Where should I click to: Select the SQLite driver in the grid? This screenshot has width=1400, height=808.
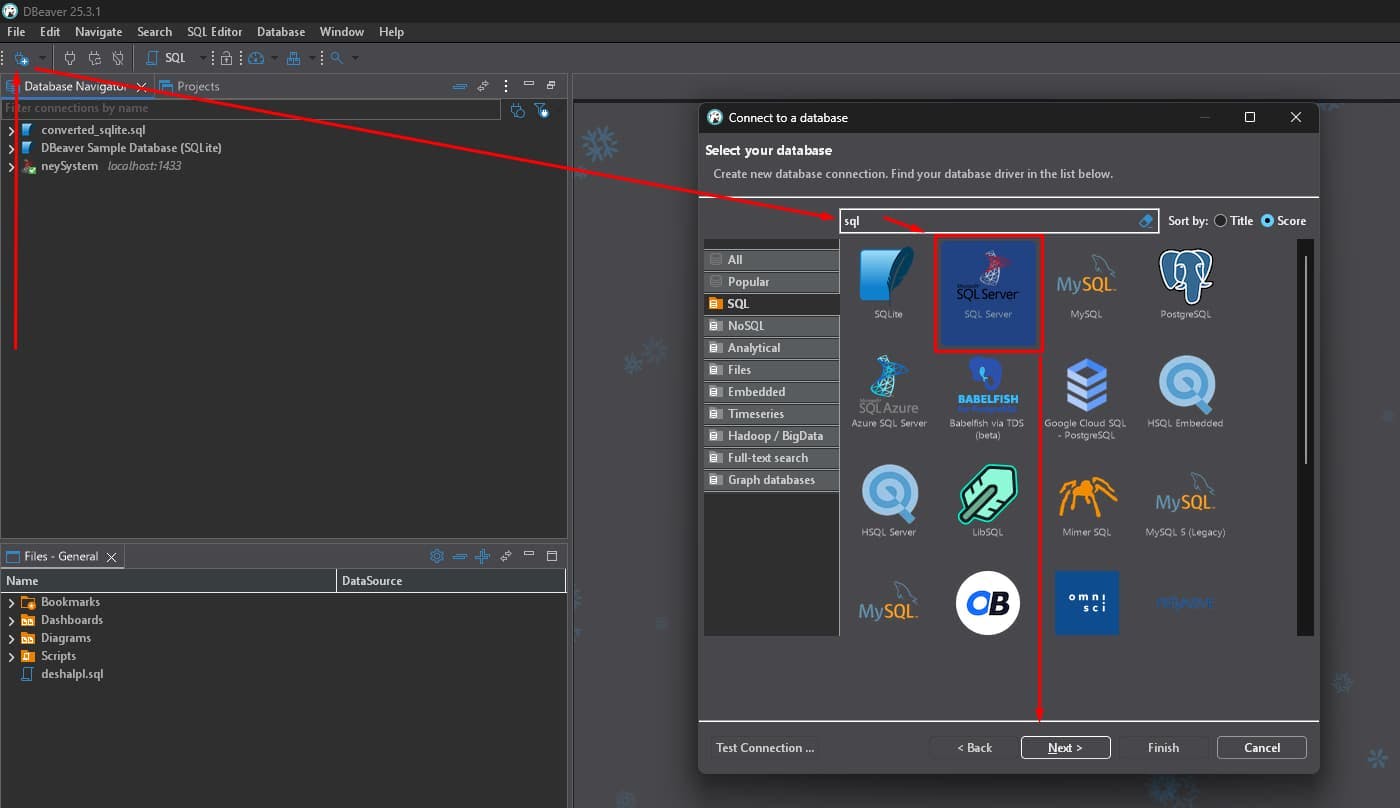889,283
